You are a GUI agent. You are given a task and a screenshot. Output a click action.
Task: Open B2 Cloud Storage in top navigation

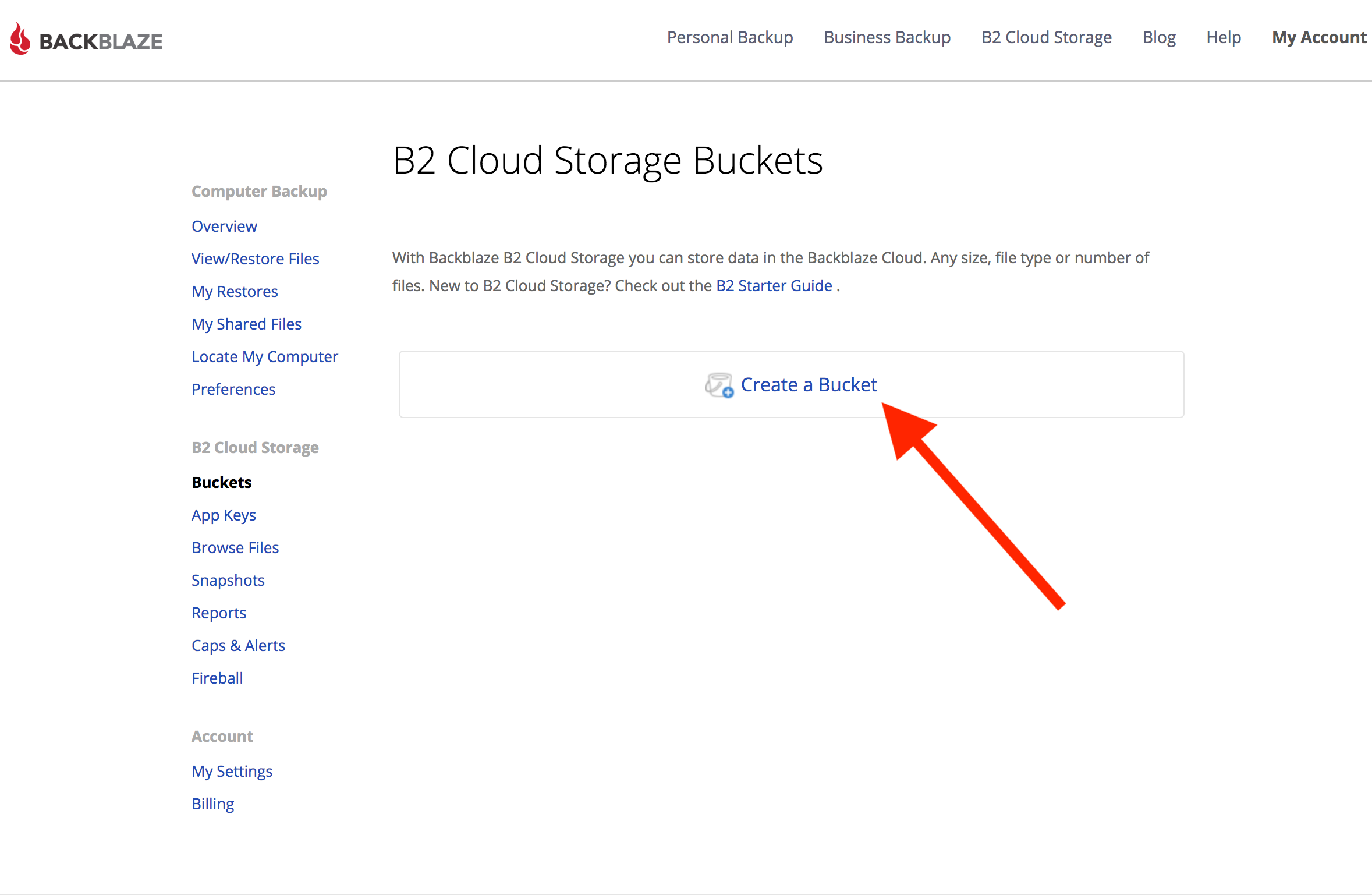tap(1047, 37)
